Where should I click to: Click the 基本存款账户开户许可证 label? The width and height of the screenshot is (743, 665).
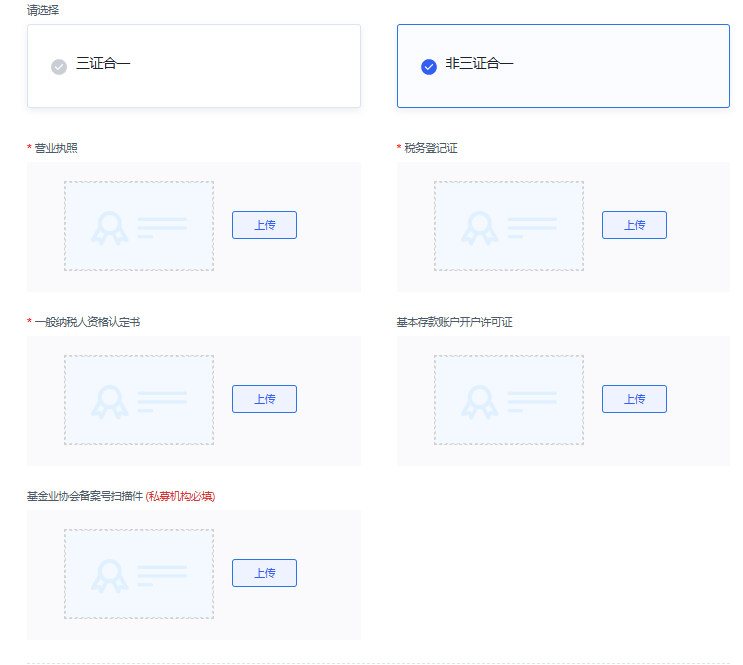coord(454,322)
